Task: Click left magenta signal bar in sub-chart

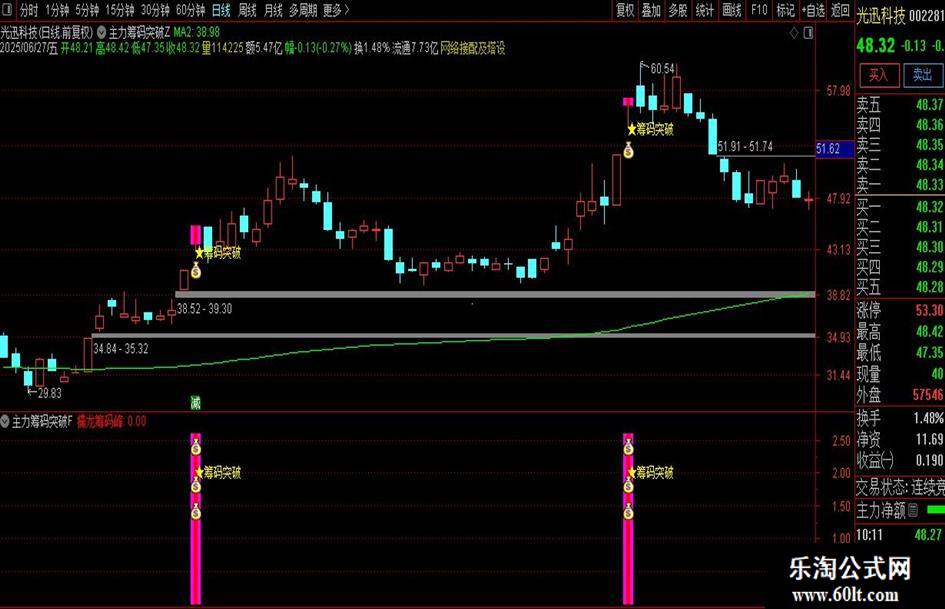Action: click(196, 519)
